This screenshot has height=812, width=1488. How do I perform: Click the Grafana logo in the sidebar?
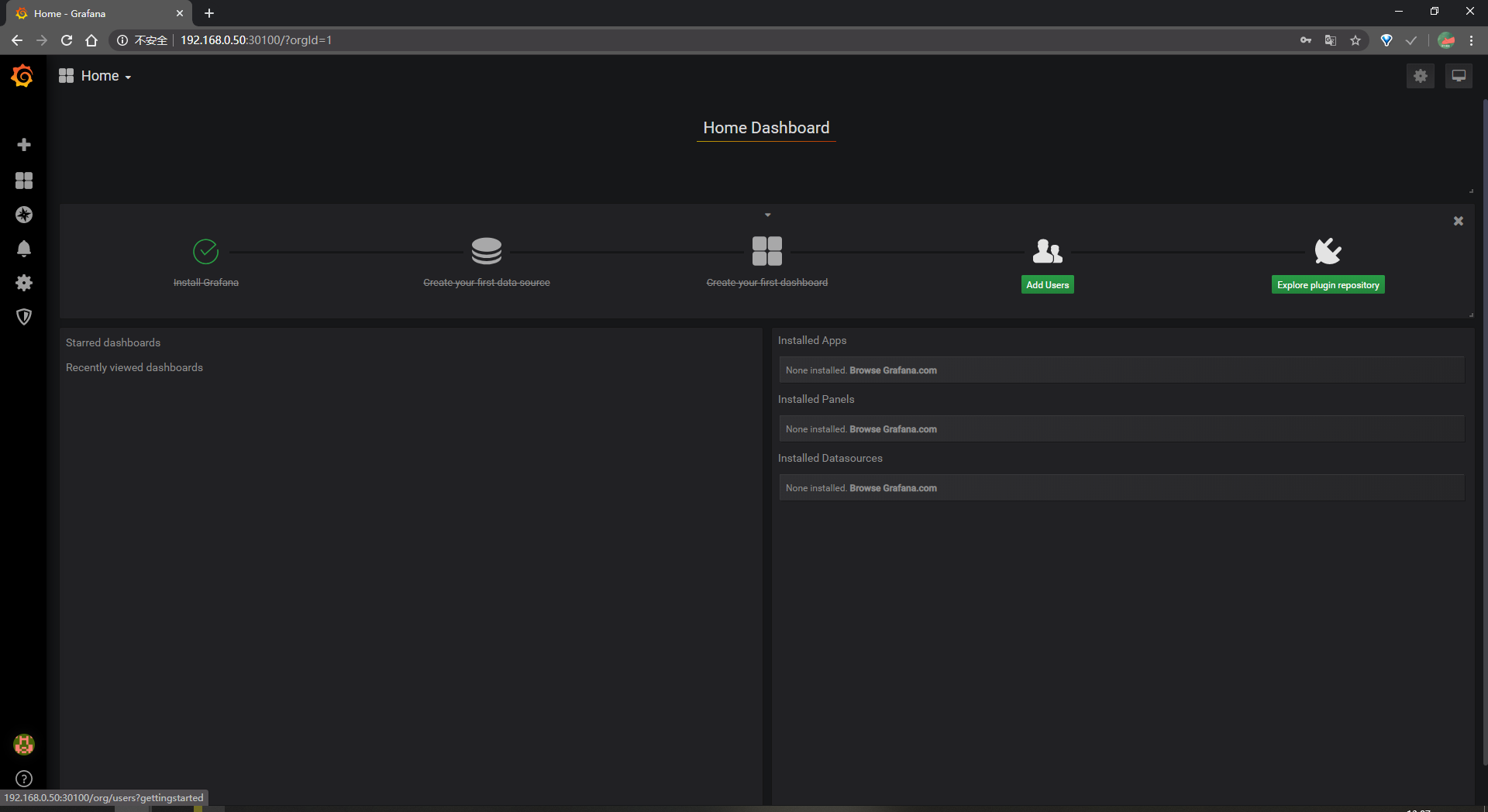pos(22,75)
